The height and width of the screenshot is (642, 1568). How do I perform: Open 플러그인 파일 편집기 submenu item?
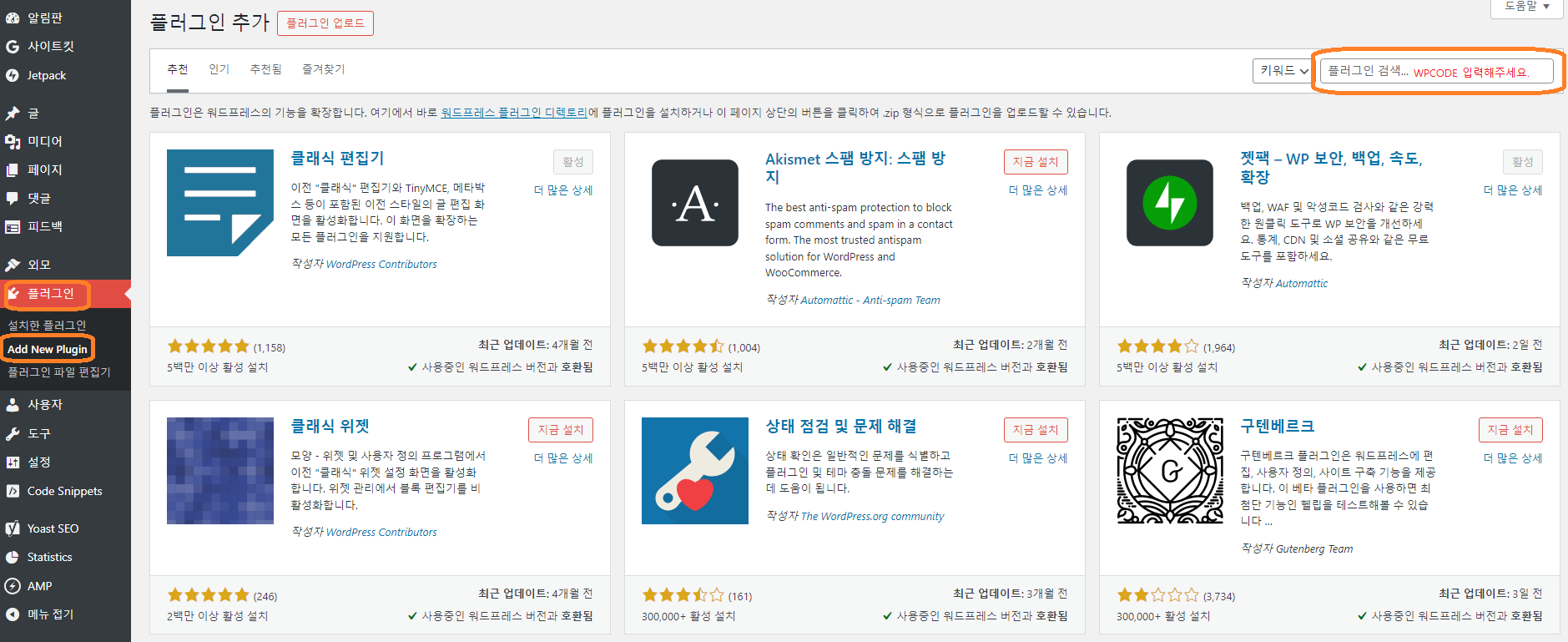59,372
